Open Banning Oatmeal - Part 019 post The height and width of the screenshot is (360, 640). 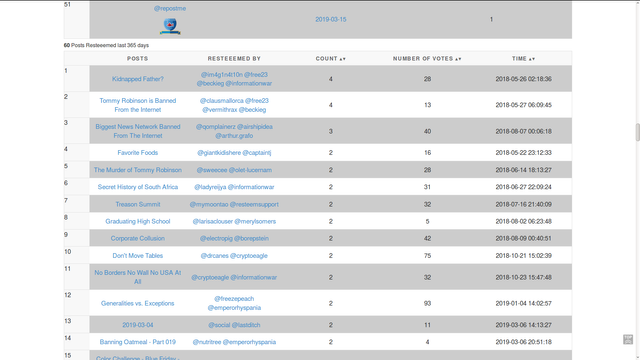click(x=138, y=342)
